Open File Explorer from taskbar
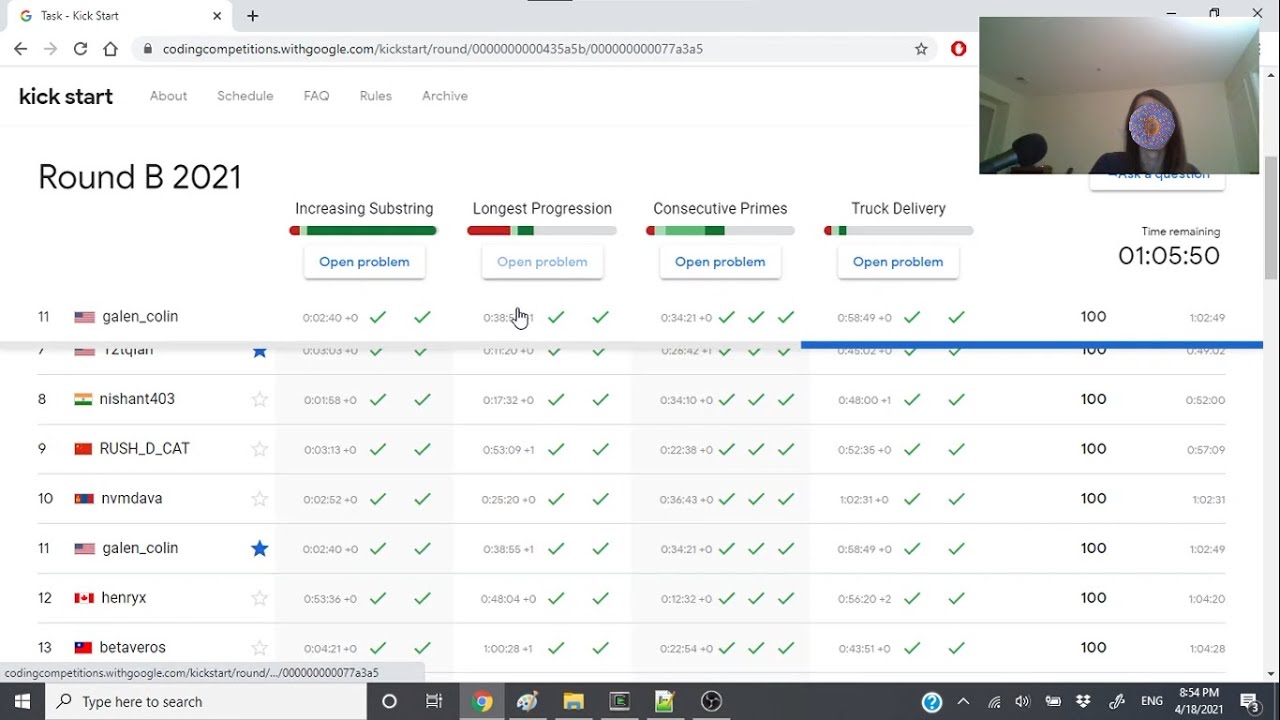1280x720 pixels. point(573,701)
